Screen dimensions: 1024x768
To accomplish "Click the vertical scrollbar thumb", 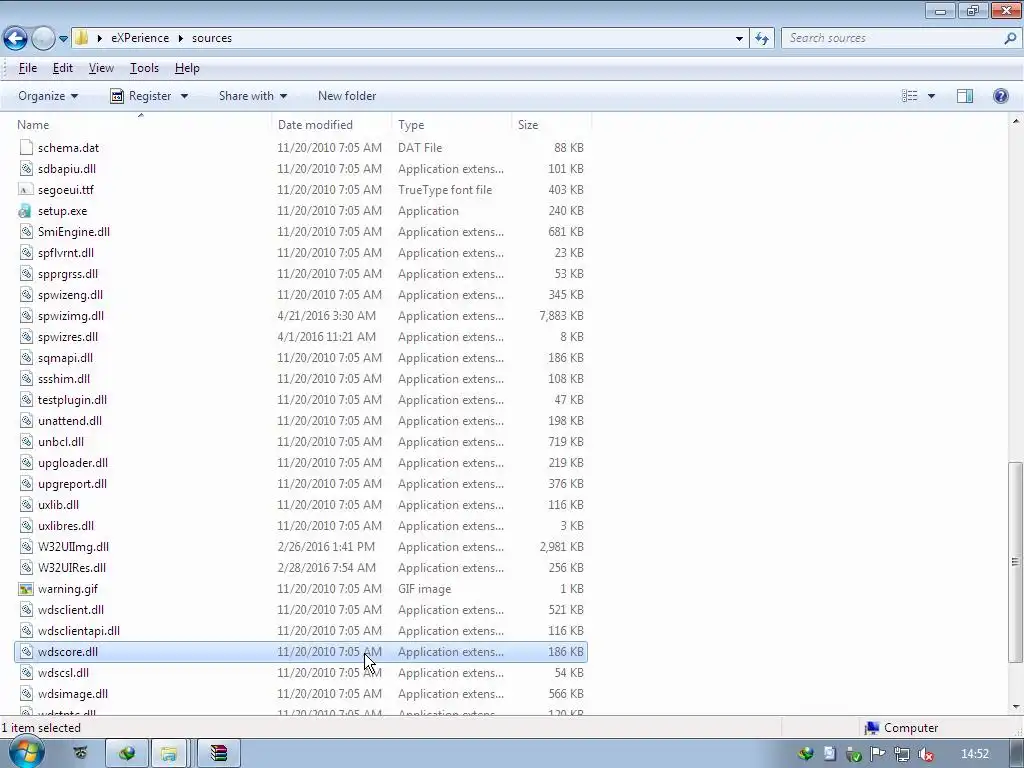I will click(x=1015, y=562).
